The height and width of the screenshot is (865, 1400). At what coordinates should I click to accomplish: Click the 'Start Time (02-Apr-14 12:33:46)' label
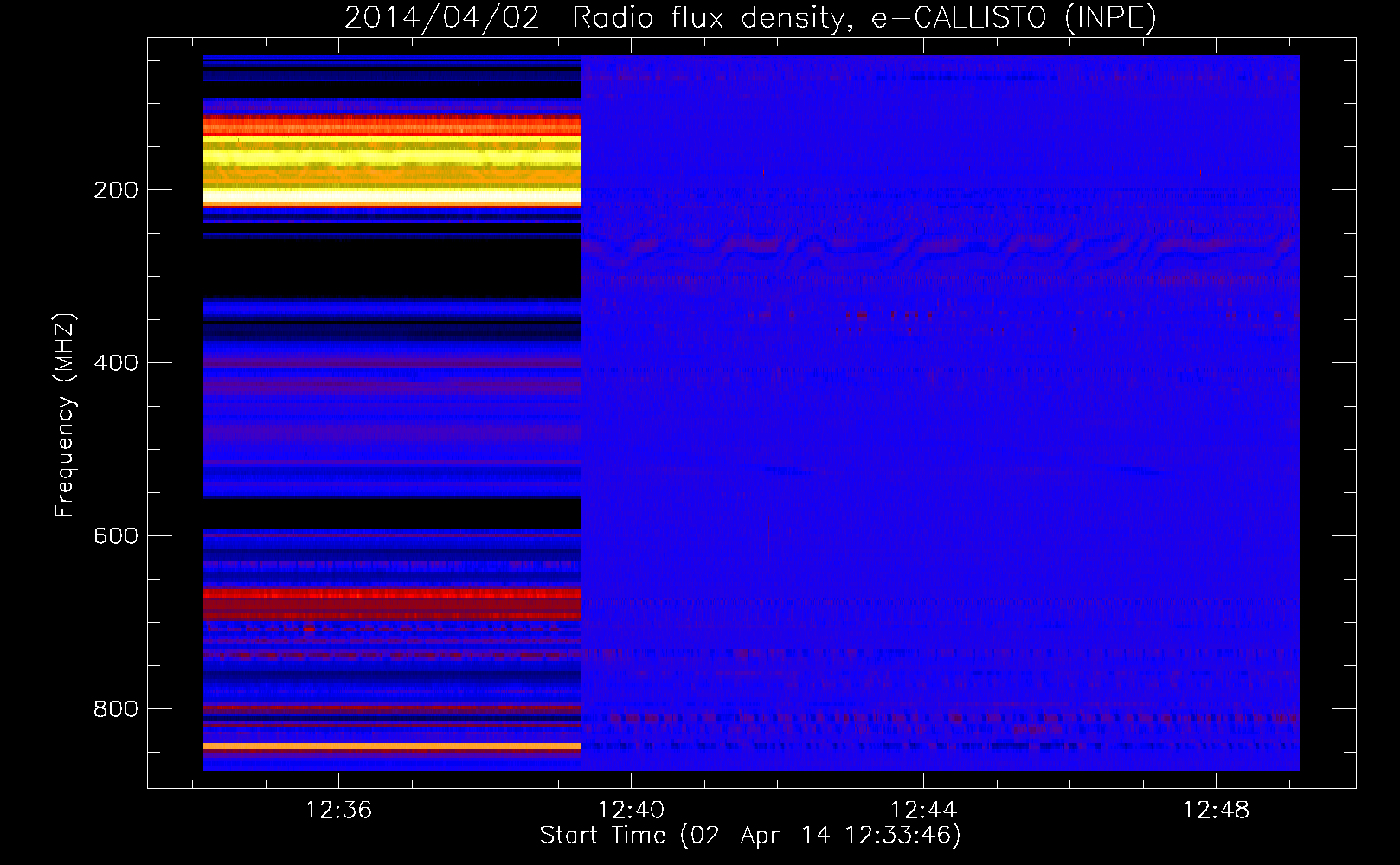coord(750,836)
